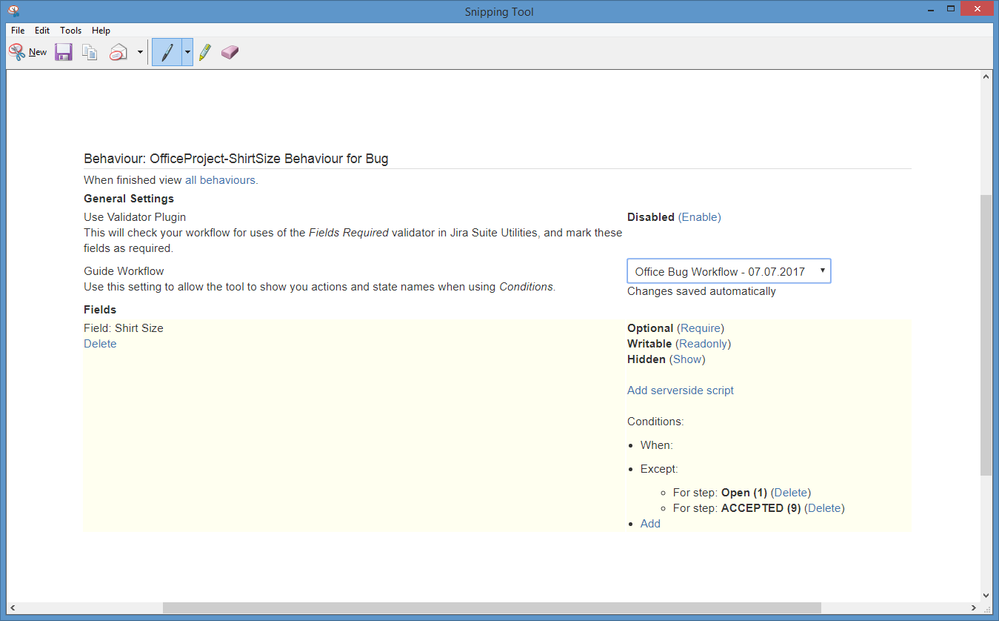Click the Enable link for Validator Plugin
The height and width of the screenshot is (621, 999).
[700, 217]
